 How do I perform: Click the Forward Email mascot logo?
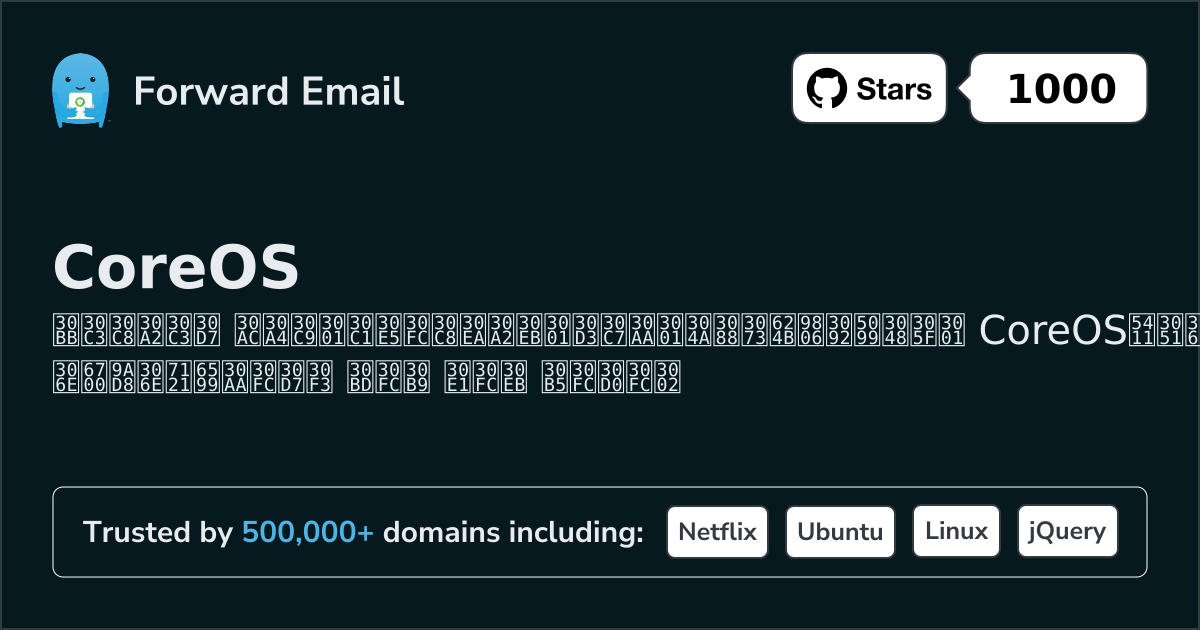[79, 90]
